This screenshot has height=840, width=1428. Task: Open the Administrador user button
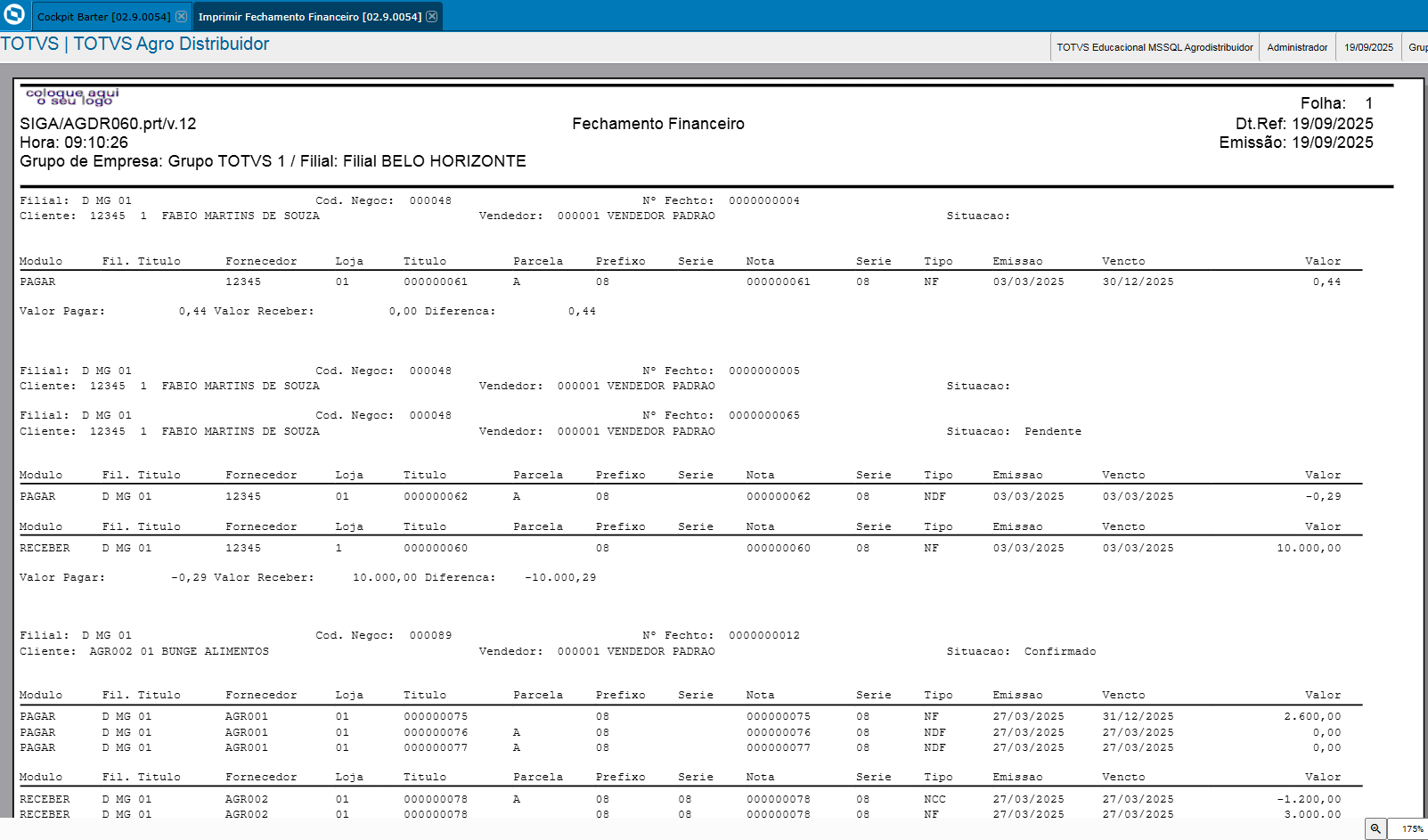coord(1297,47)
